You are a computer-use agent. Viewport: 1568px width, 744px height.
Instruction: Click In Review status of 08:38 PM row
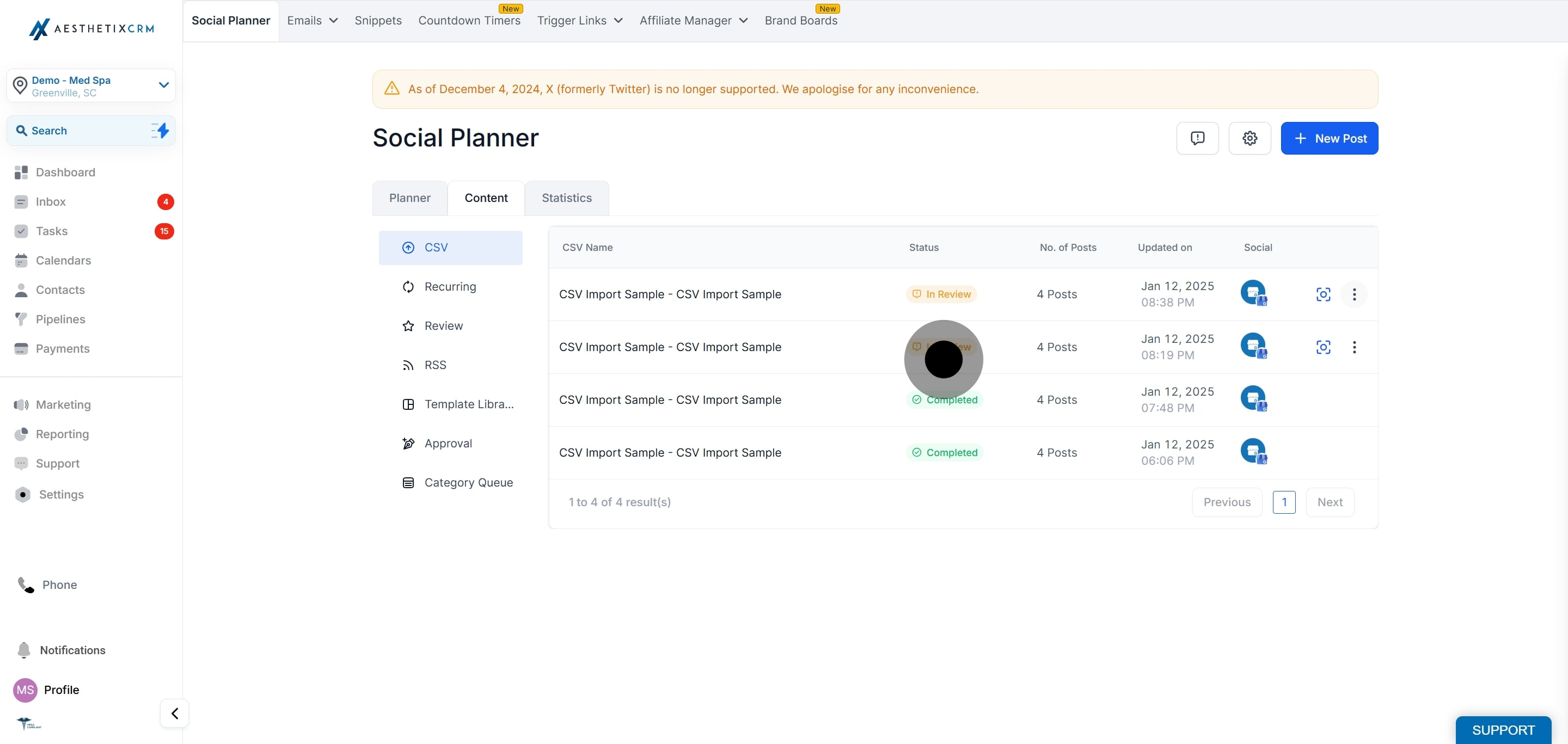941,294
